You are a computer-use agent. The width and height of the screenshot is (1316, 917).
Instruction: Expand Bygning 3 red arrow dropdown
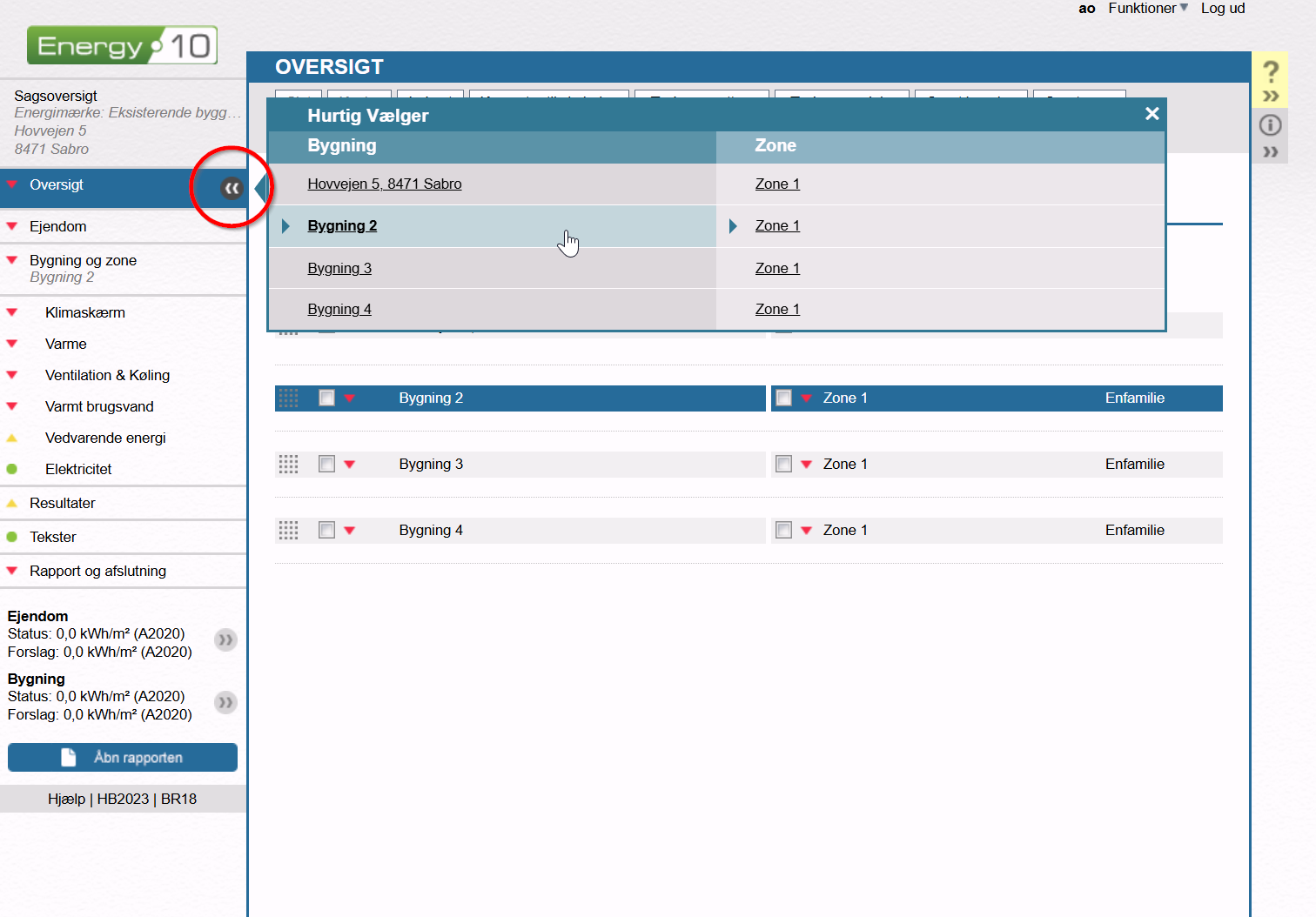point(350,465)
